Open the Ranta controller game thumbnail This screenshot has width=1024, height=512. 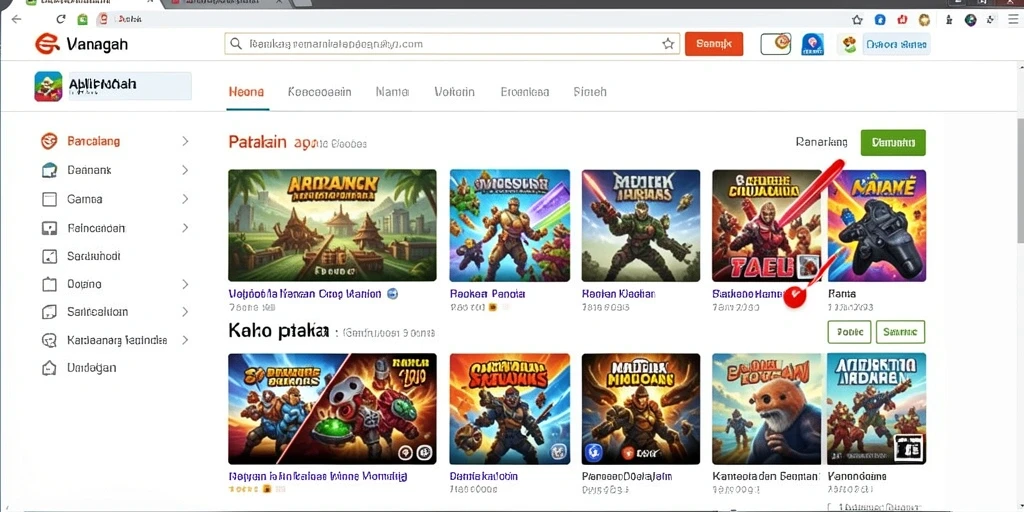point(876,225)
